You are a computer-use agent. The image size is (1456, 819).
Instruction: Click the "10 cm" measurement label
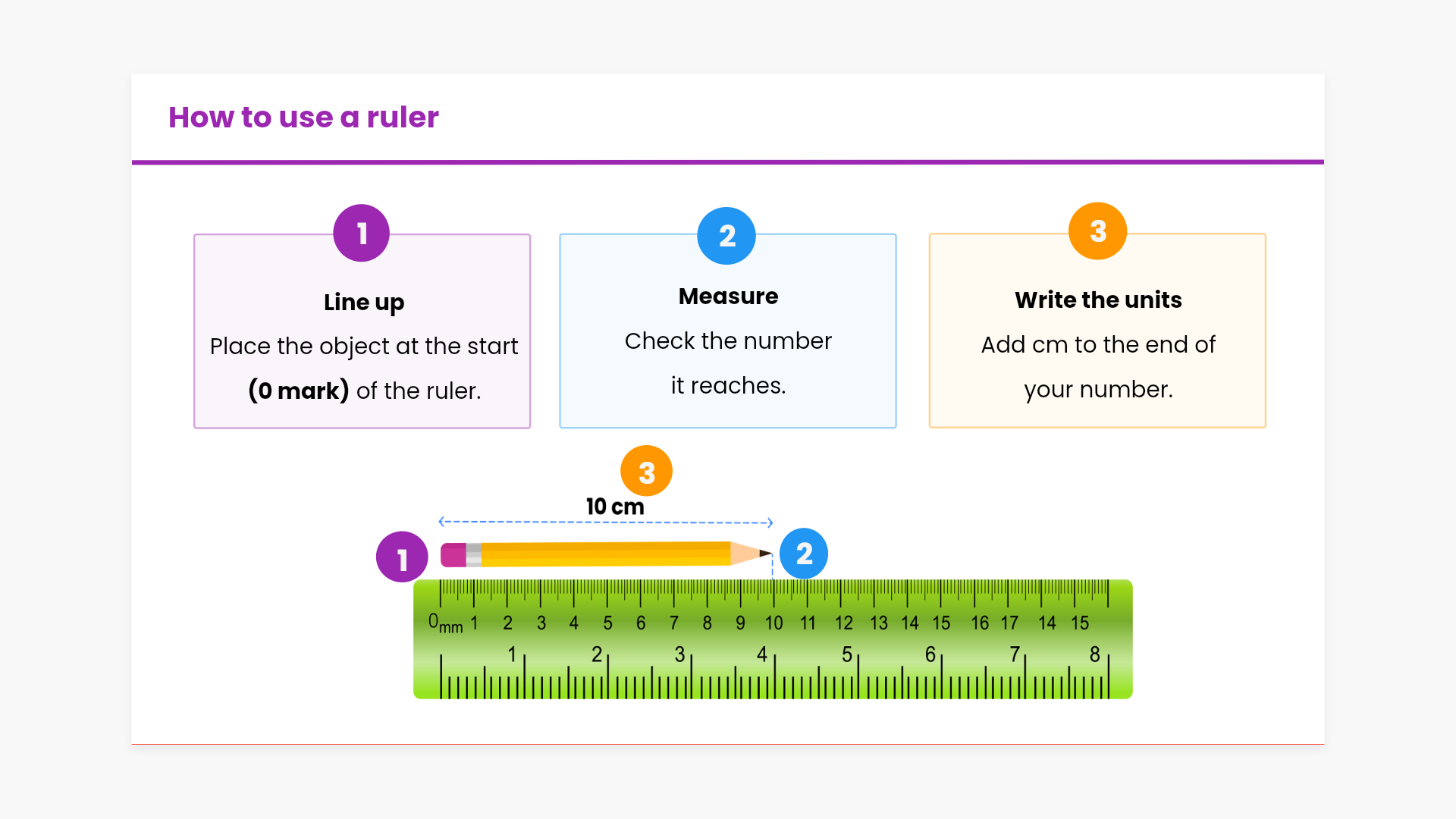point(615,507)
